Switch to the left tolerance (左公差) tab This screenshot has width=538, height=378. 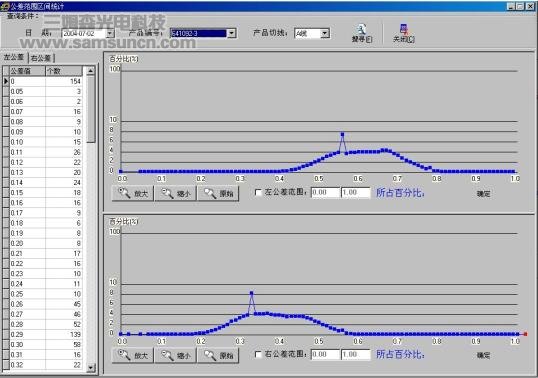(14, 57)
